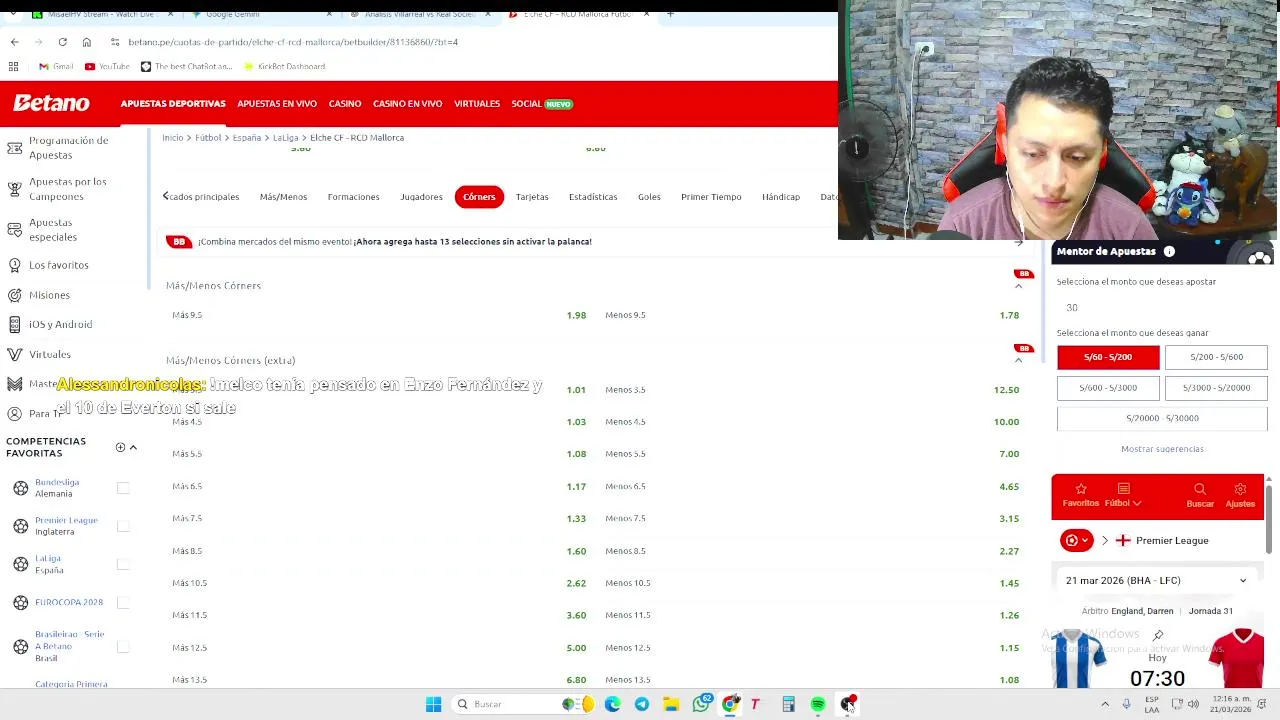Open the Windows Start menu
Viewport: 1280px width, 720px height.
coord(433,704)
